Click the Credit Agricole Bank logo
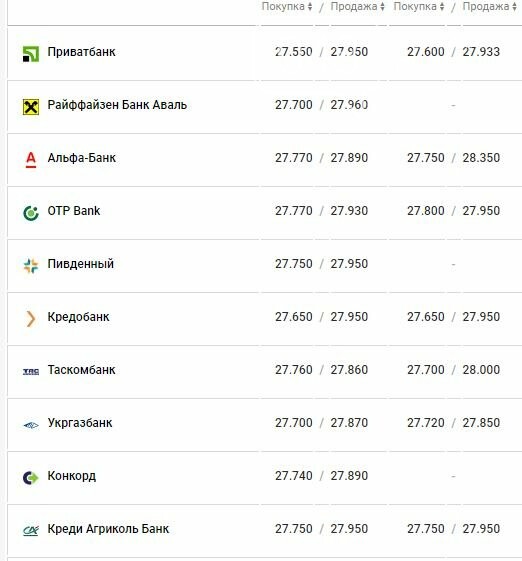Viewport: 522px width, 561px height. [31, 530]
